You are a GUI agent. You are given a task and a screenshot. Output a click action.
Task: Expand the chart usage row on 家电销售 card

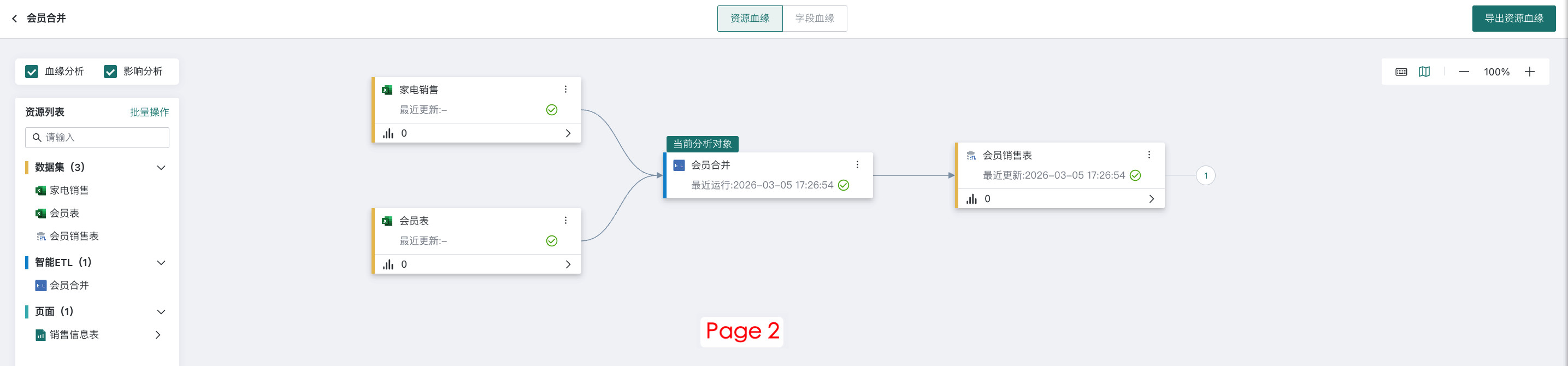click(x=567, y=133)
